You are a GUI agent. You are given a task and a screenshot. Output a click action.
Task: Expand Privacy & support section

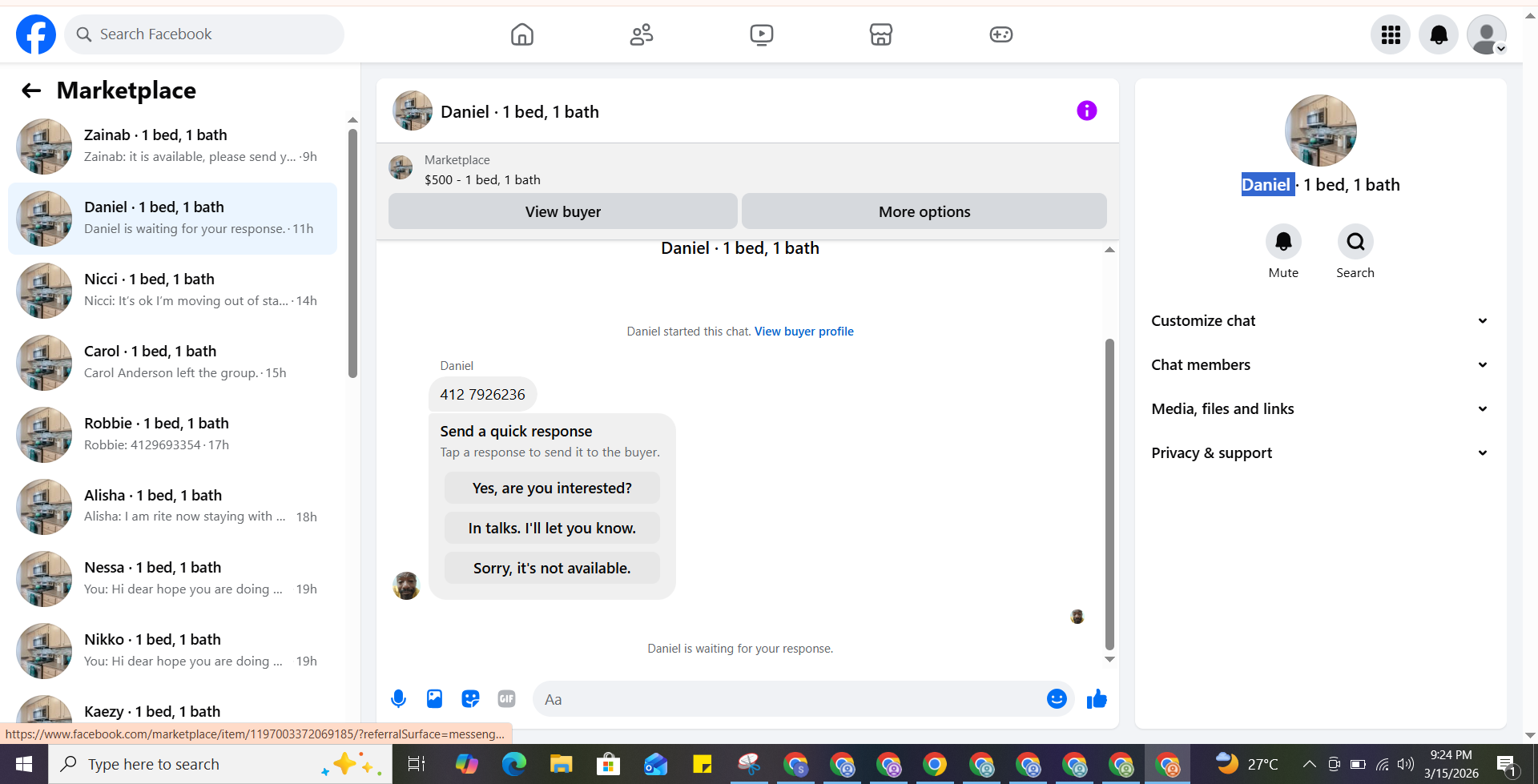1320,453
